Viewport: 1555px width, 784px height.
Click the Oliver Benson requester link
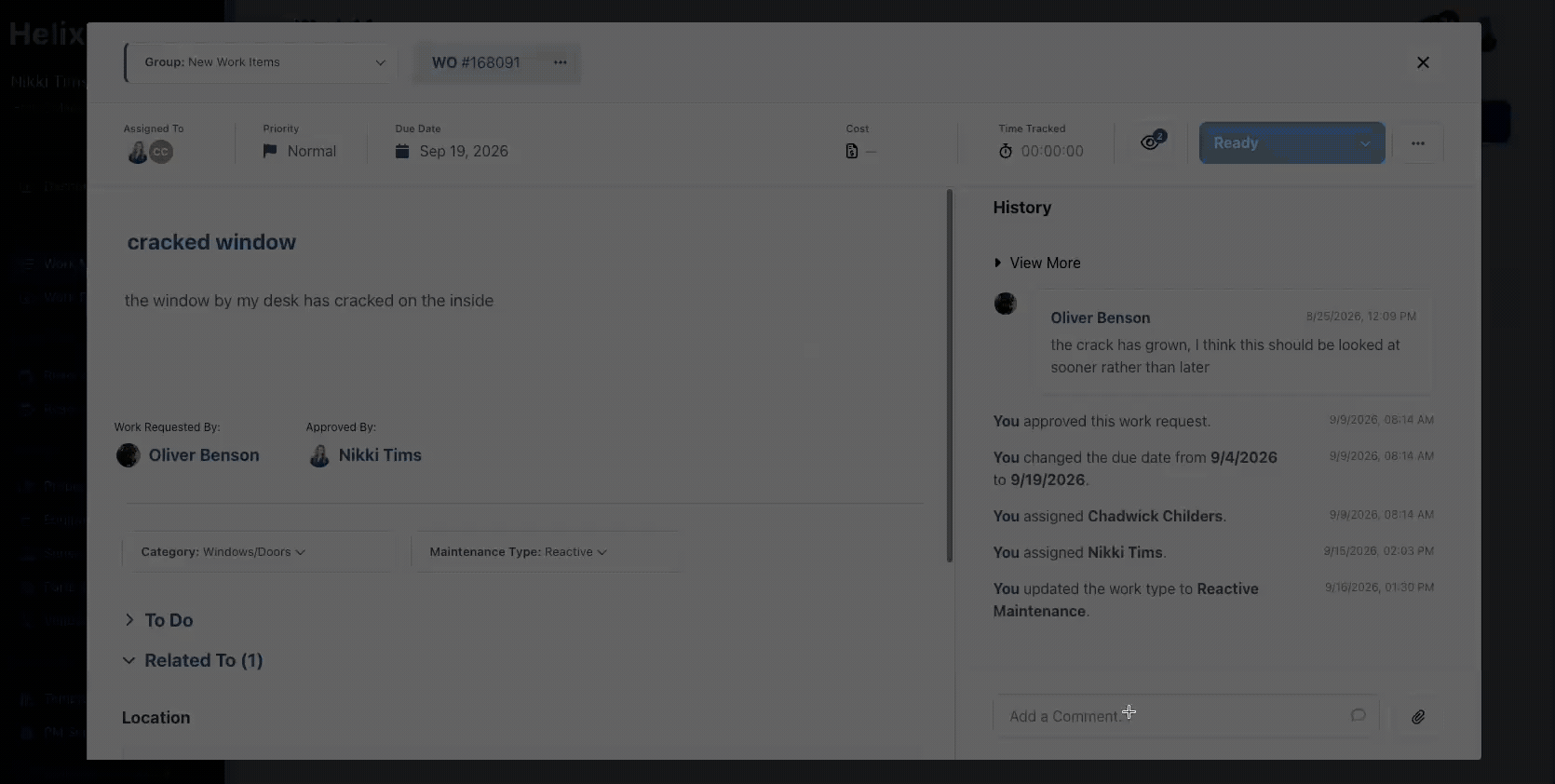coord(204,455)
